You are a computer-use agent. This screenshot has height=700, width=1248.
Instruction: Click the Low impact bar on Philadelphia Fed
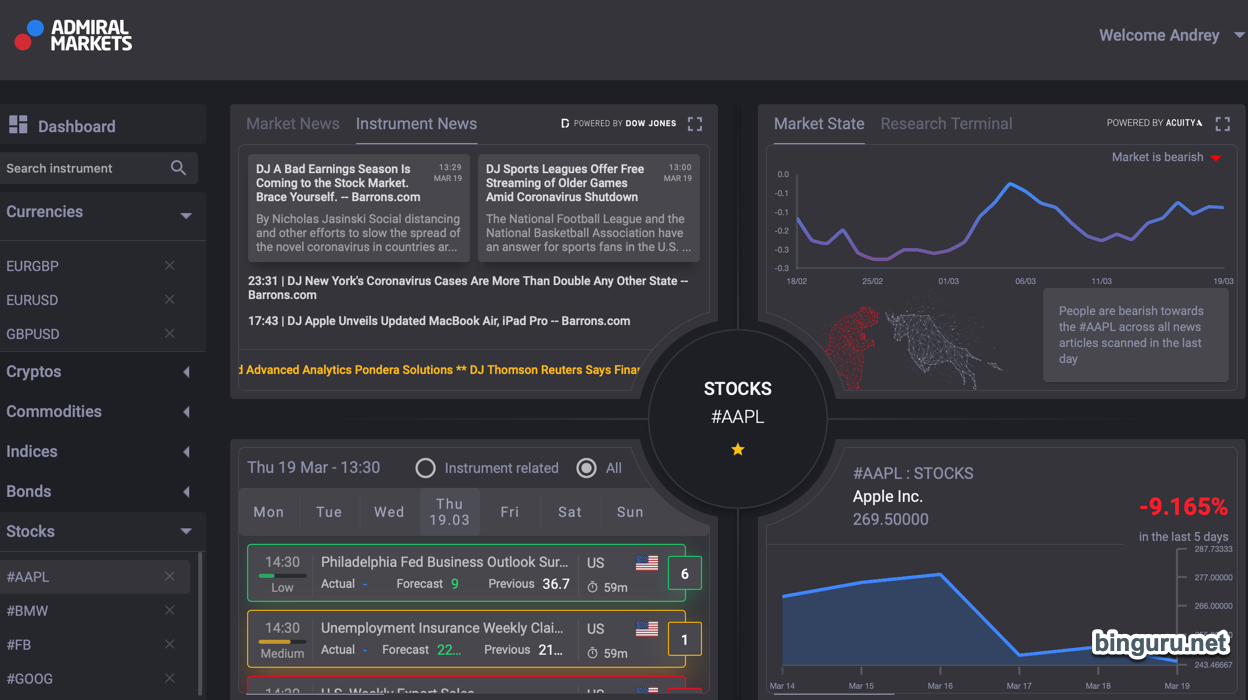coord(282,576)
